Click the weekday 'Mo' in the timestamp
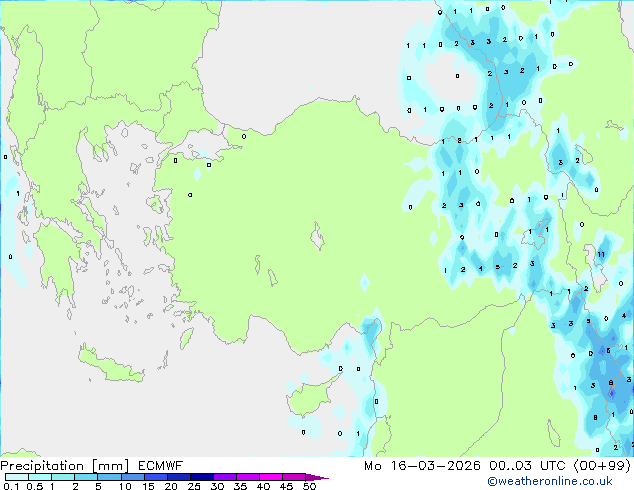The width and height of the screenshot is (634, 490). click(372, 466)
